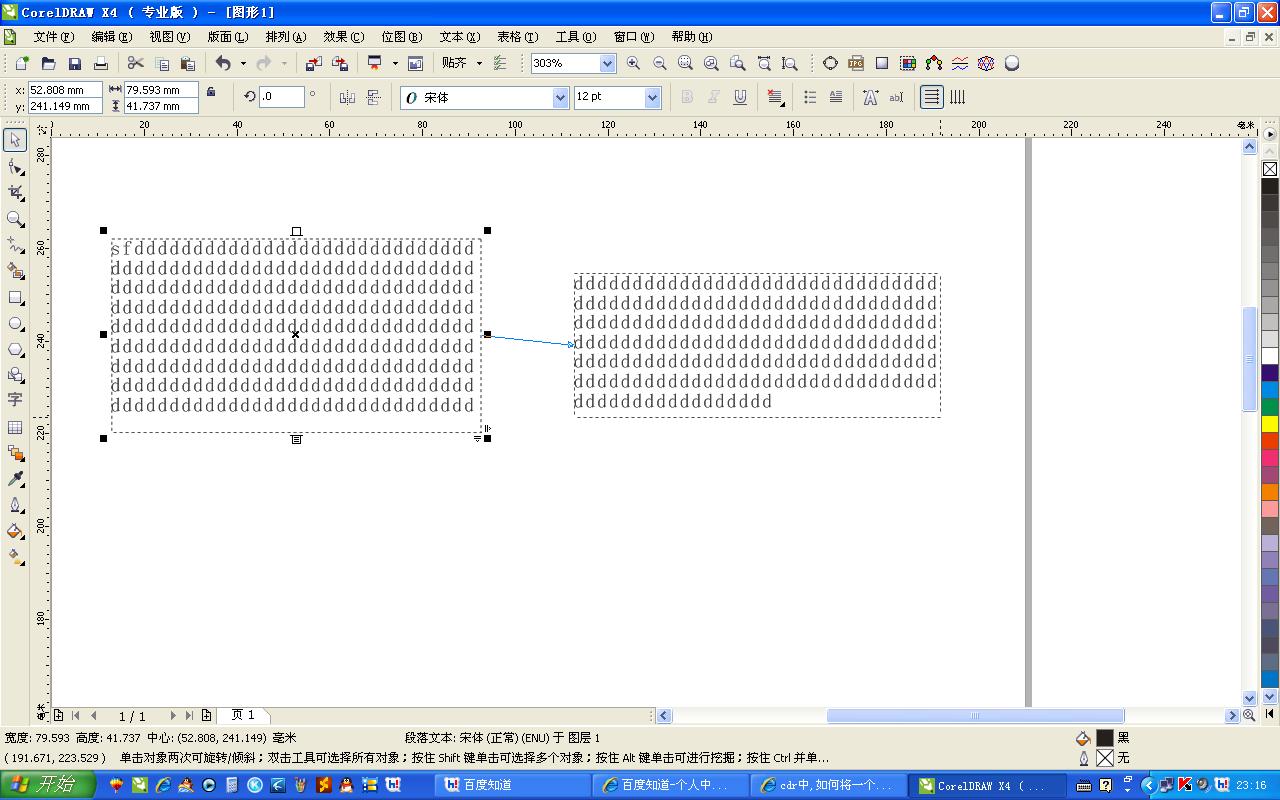Toggle mirror vertically button
The width and height of the screenshot is (1280, 800).
tap(373, 97)
